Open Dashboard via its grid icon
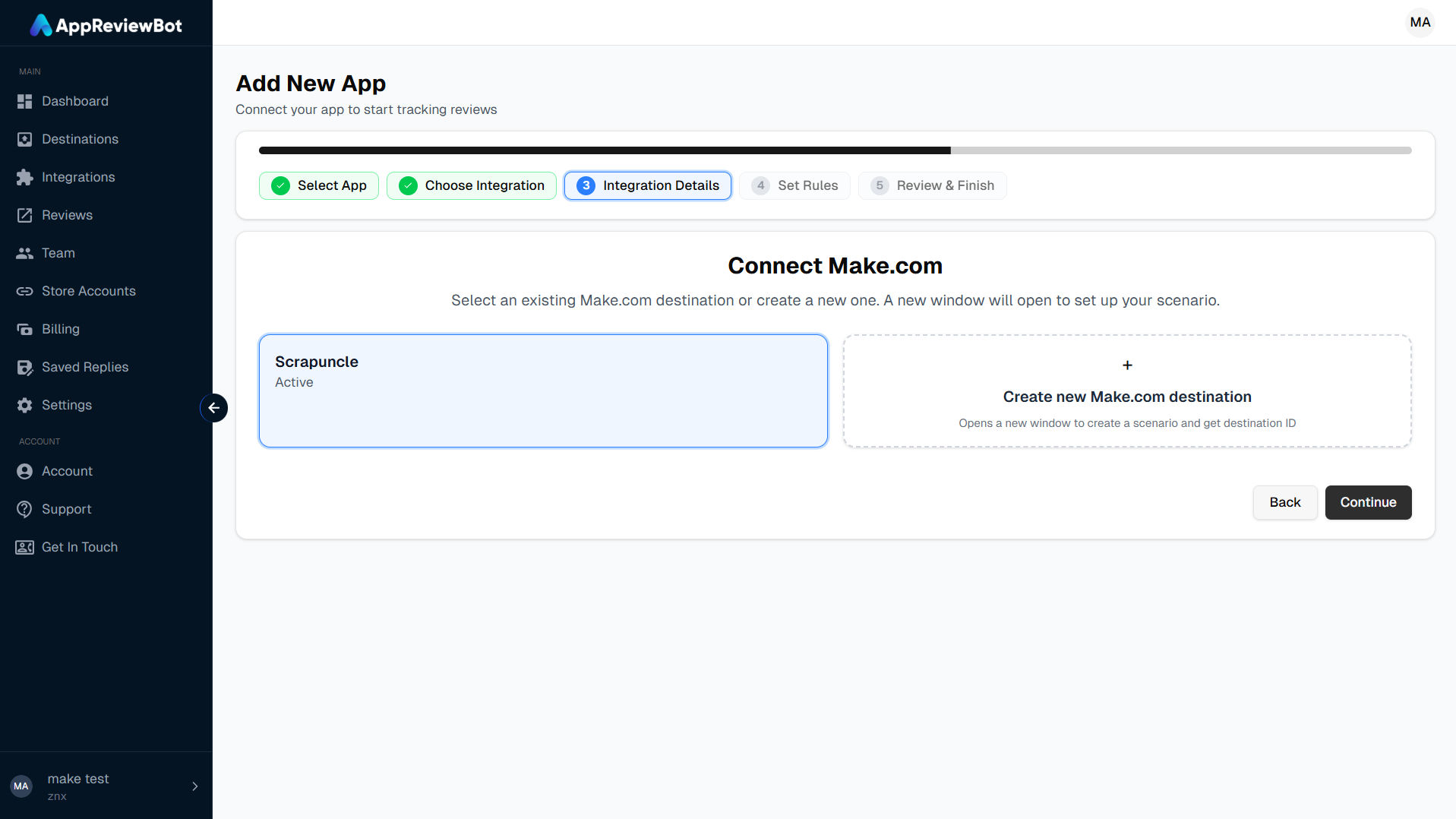The height and width of the screenshot is (819, 1456). point(25,101)
